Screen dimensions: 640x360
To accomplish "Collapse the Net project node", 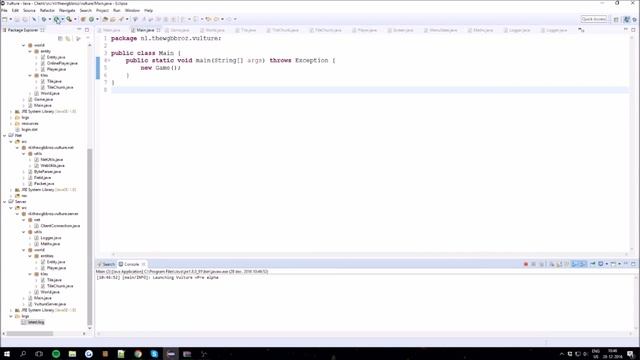I will tap(4, 136).
